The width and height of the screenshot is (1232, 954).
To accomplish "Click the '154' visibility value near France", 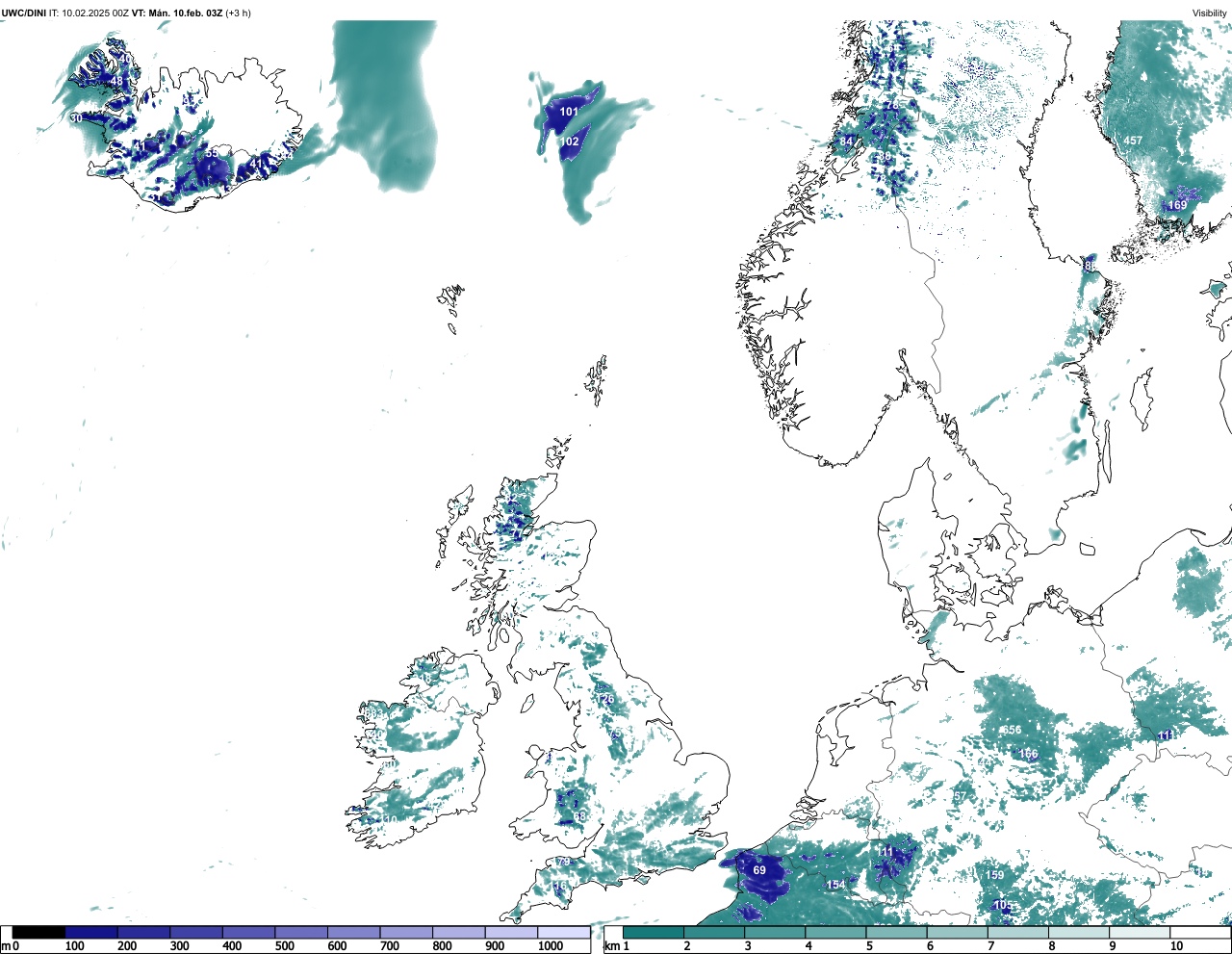I will pyautogui.click(x=835, y=885).
